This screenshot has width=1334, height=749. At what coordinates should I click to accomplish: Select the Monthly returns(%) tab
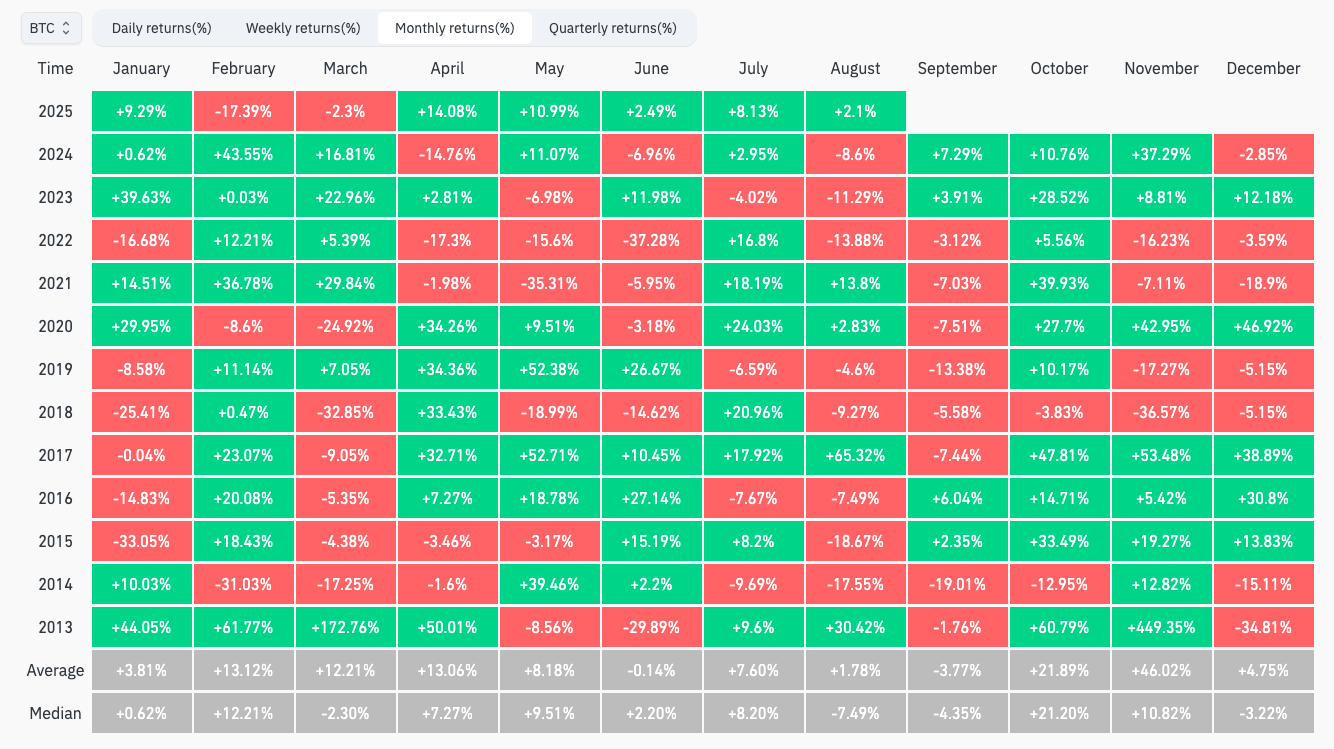coord(455,28)
